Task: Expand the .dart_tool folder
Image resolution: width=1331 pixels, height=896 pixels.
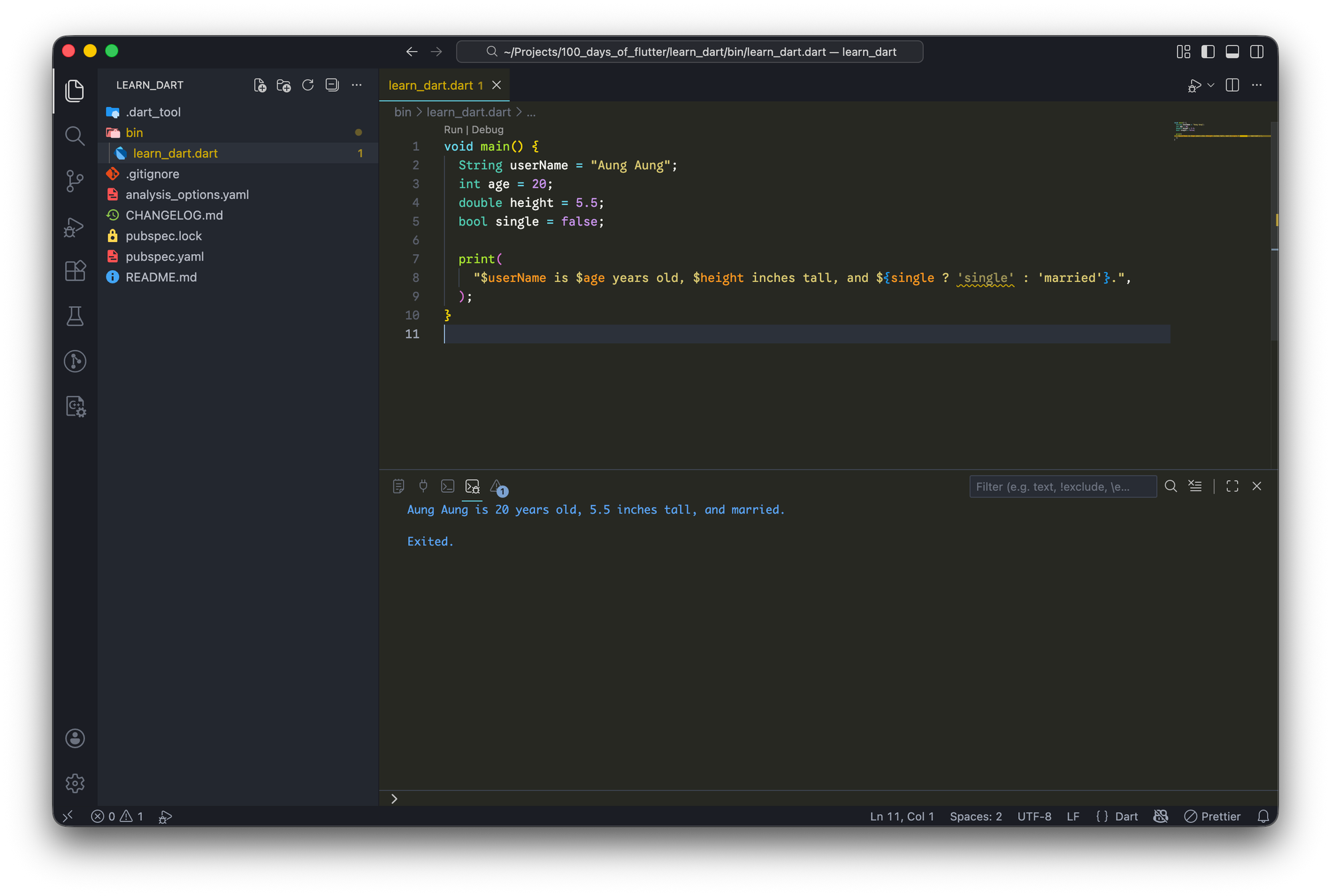Action: 153,112
